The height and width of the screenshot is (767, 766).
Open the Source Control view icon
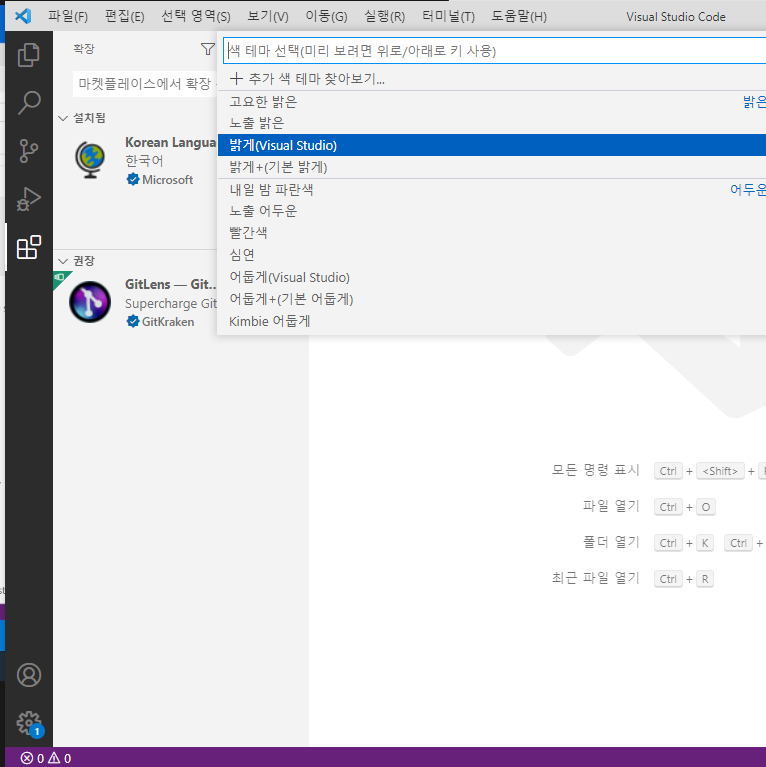[x=29, y=151]
